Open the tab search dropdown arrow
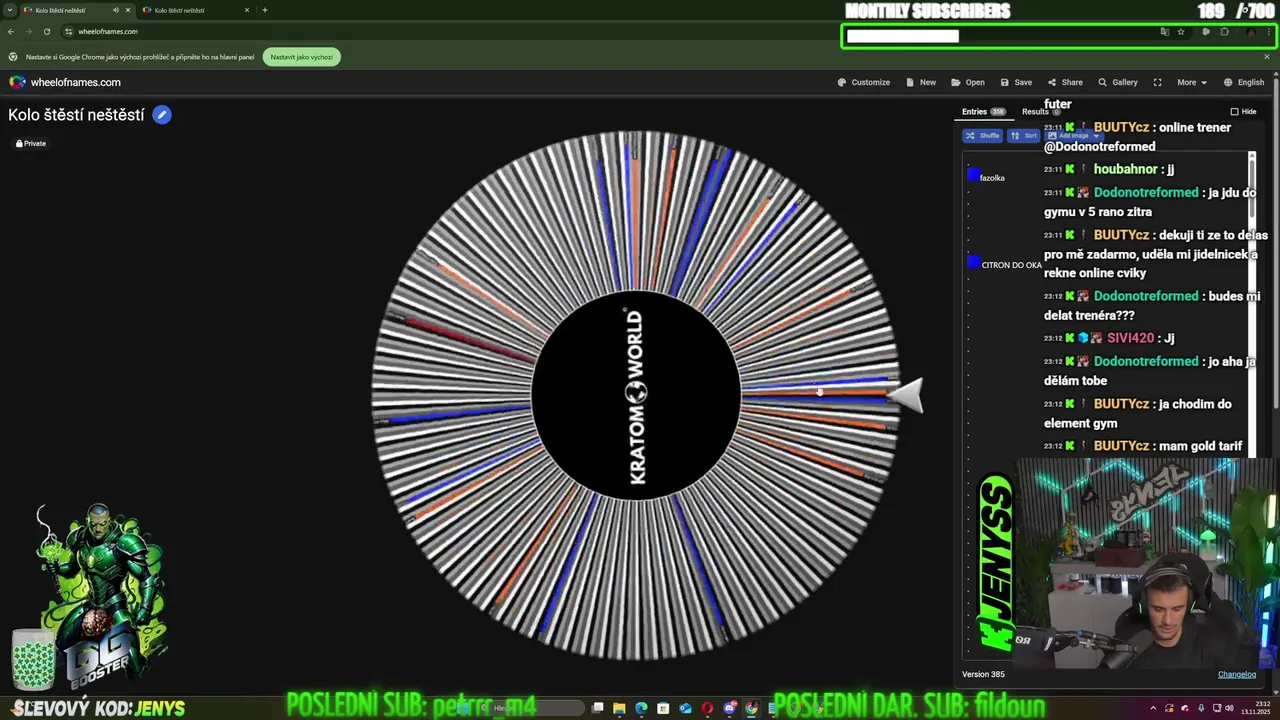The image size is (1280, 720). [x=10, y=10]
